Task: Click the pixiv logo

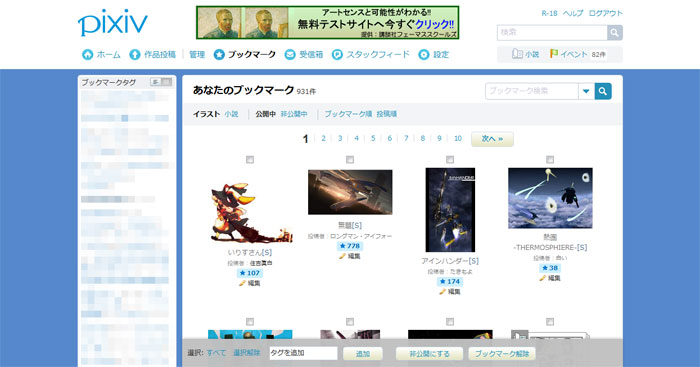Action: (x=112, y=23)
